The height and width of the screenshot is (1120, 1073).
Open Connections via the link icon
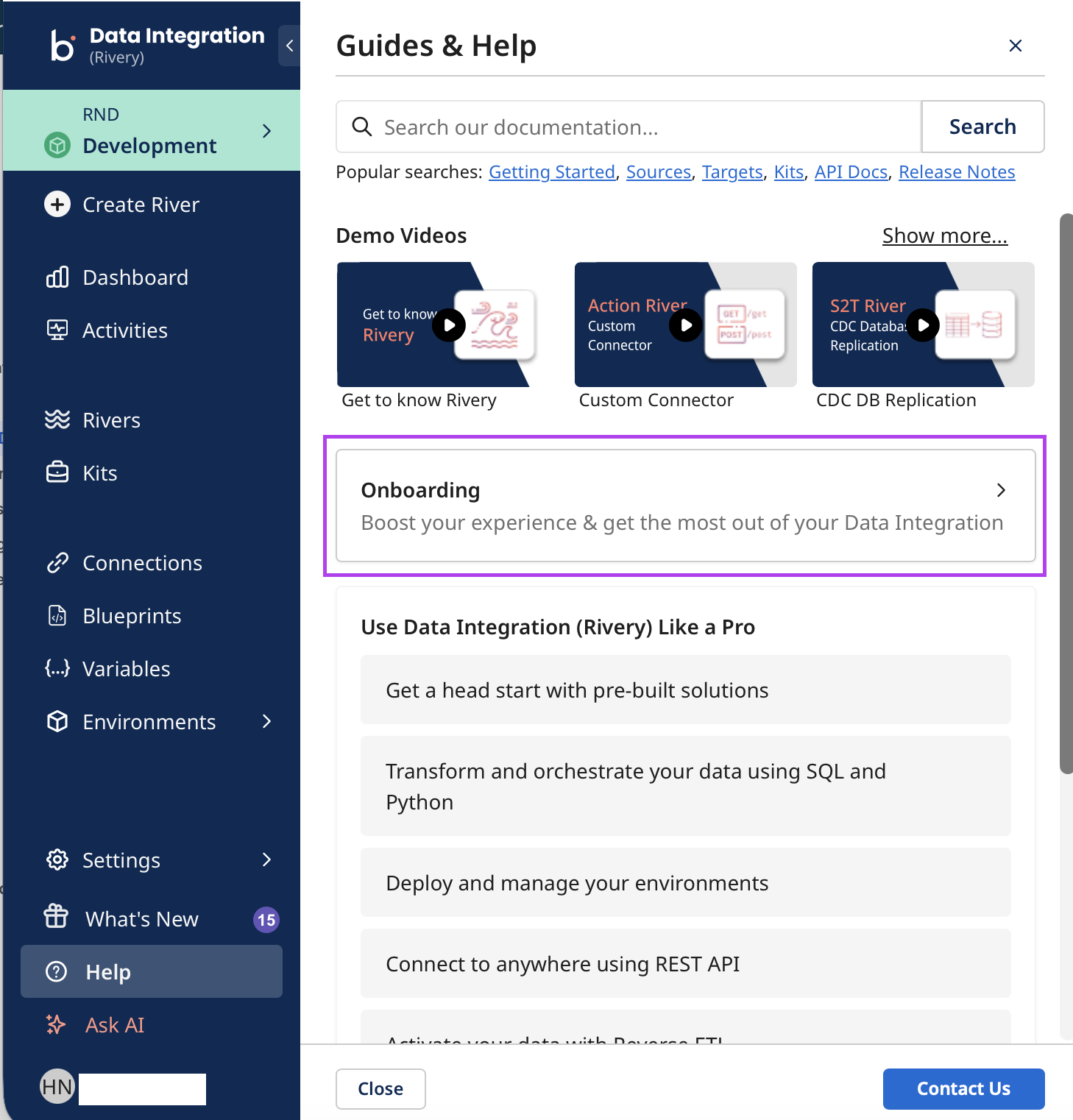[x=57, y=563]
